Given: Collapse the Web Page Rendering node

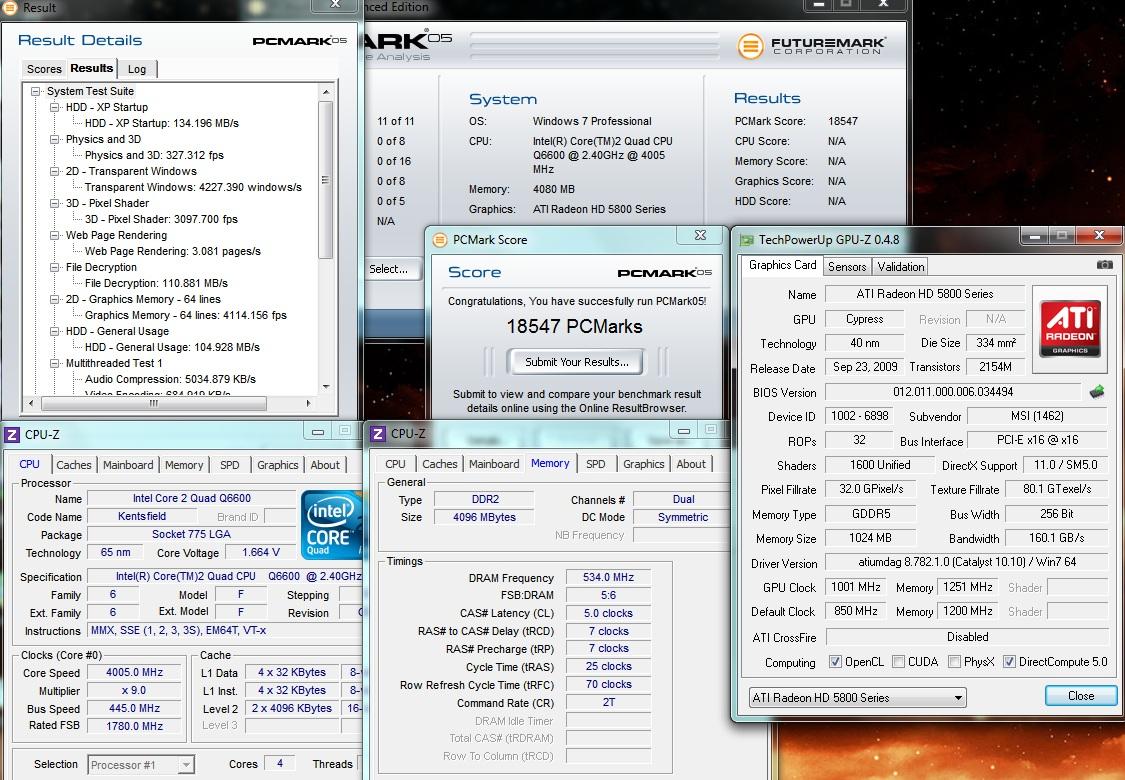Looking at the screenshot, I should tap(55, 235).
